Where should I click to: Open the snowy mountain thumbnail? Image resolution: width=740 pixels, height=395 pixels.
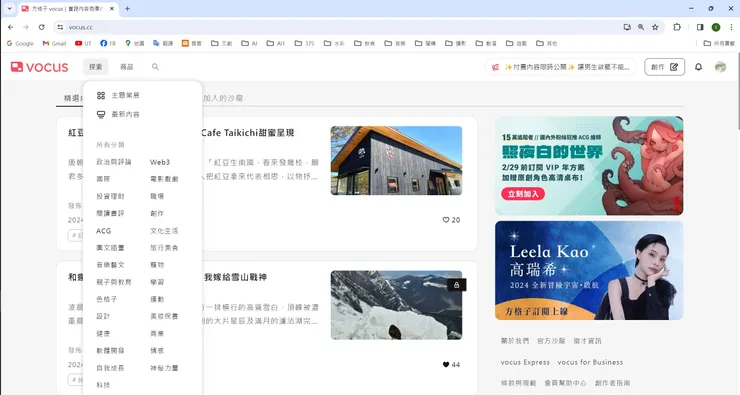(396, 305)
